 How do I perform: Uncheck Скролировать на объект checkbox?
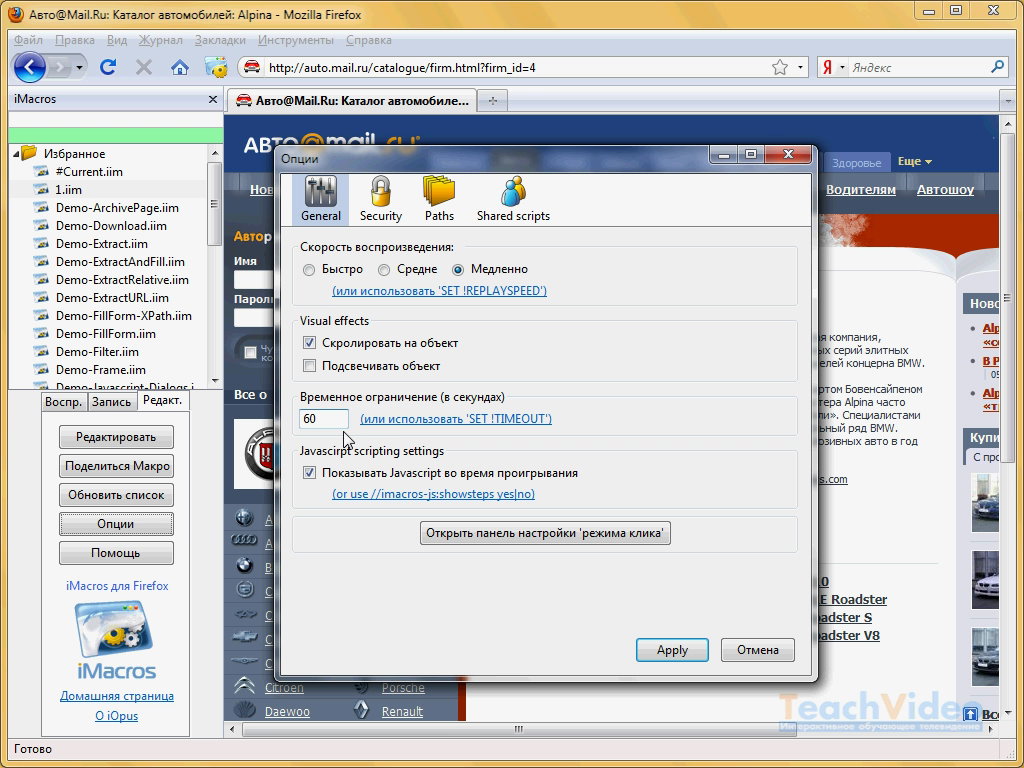point(310,343)
